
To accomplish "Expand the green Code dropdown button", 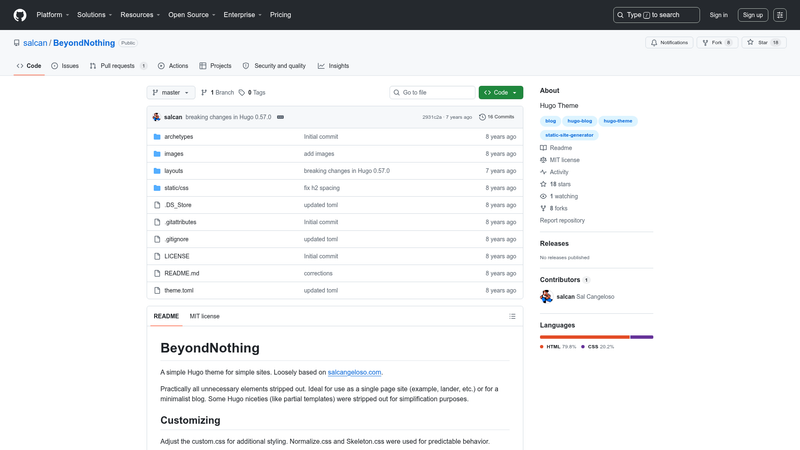I will (x=501, y=92).
